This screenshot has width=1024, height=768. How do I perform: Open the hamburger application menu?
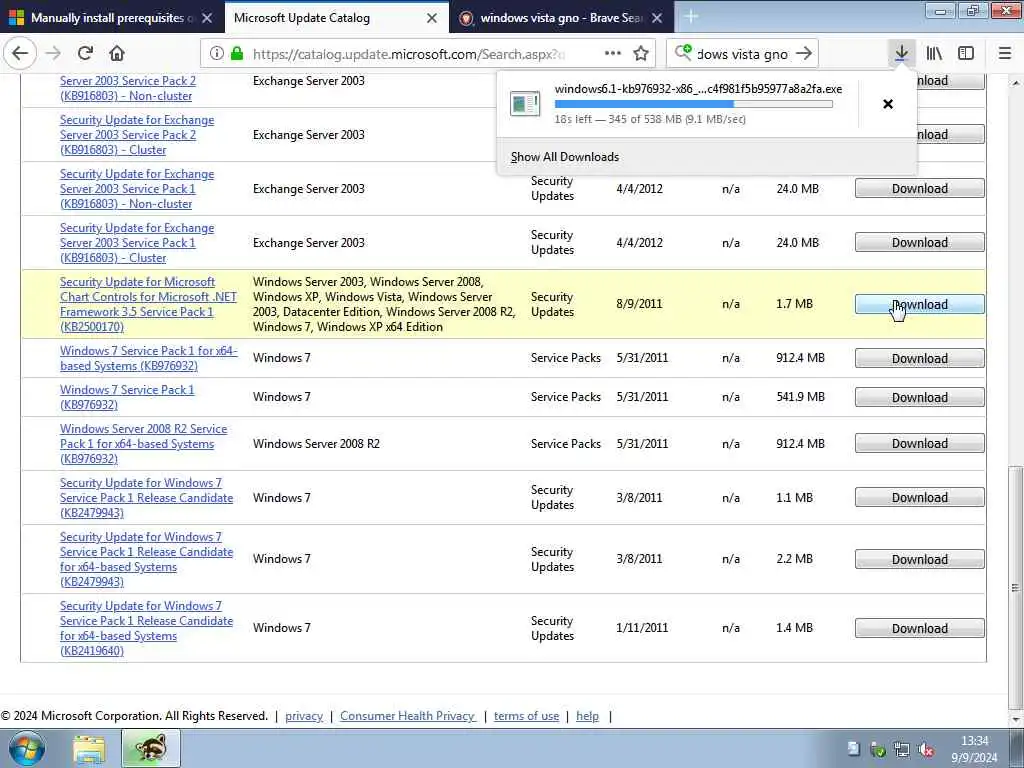click(1004, 54)
